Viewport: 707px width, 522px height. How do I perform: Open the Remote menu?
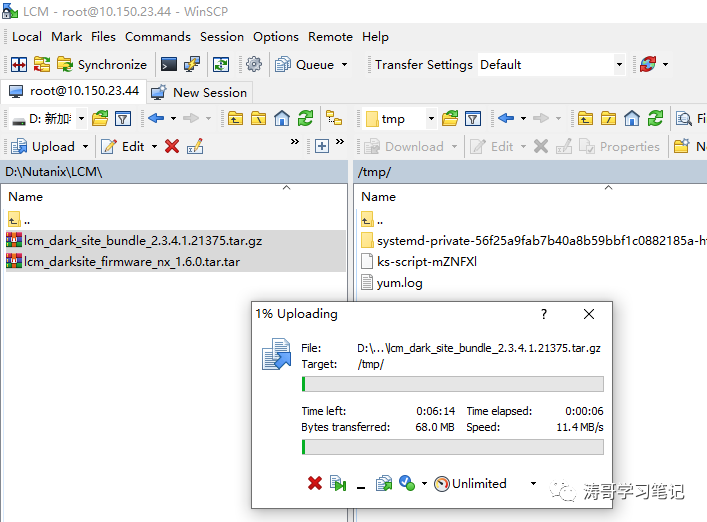[x=330, y=37]
